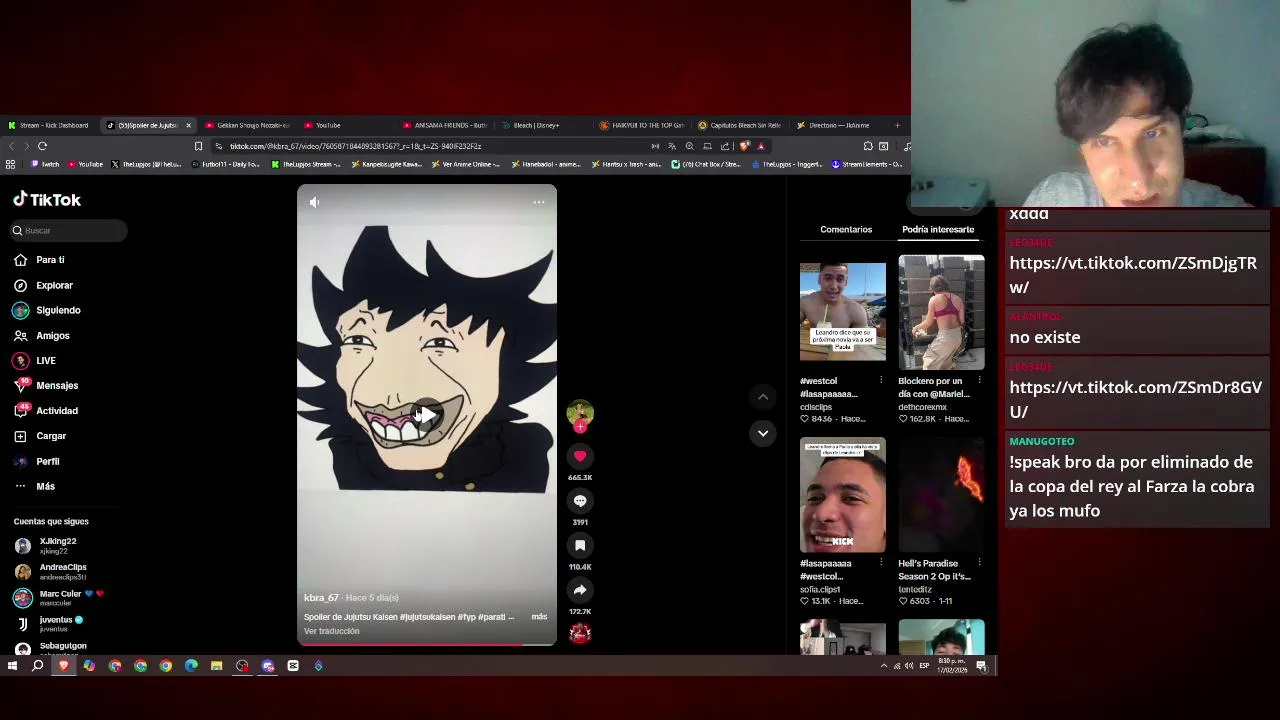Switch to ANISAMA FRIENDS tab
The height and width of the screenshot is (720, 1280).
click(x=445, y=125)
